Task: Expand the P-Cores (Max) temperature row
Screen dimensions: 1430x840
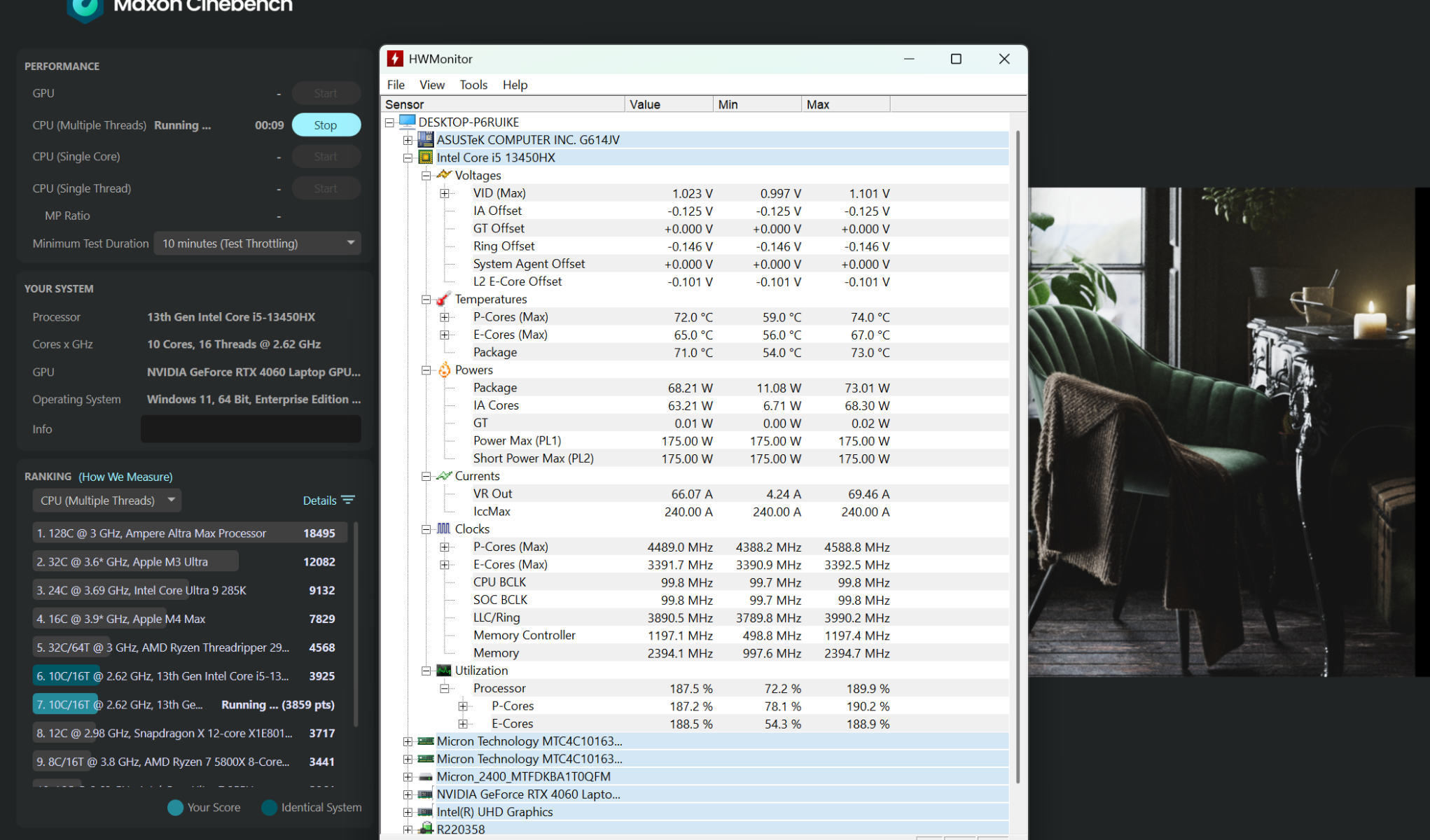Action: click(x=445, y=317)
